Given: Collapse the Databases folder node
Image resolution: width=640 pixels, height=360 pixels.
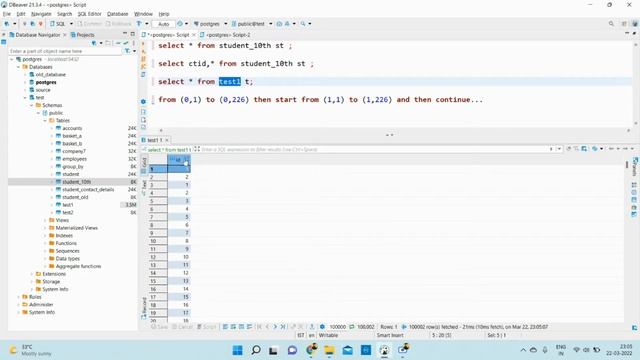Looking at the screenshot, I should pyautogui.click(x=19, y=67).
